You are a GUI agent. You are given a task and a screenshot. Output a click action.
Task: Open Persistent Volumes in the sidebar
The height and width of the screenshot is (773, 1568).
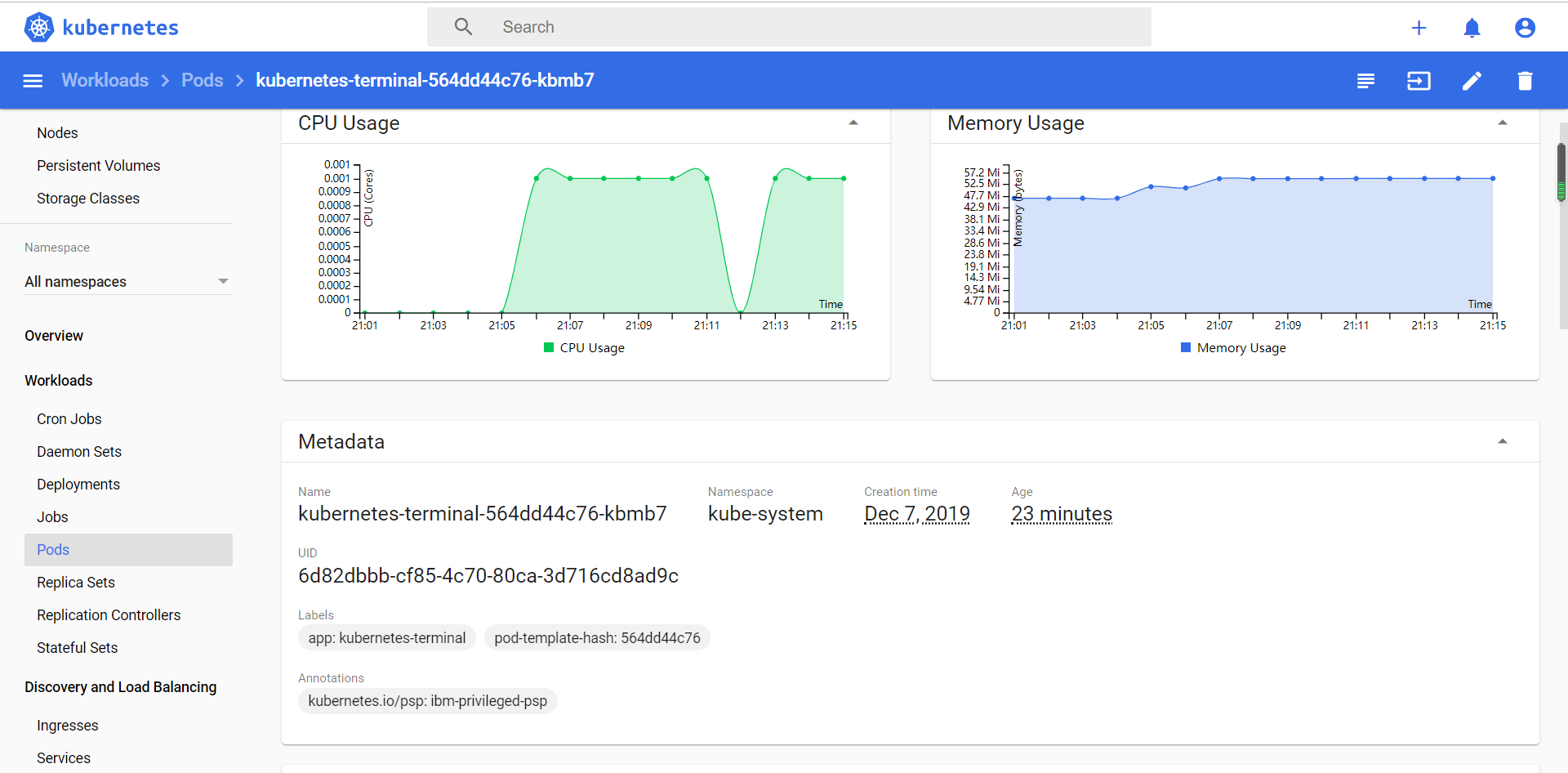coord(99,165)
